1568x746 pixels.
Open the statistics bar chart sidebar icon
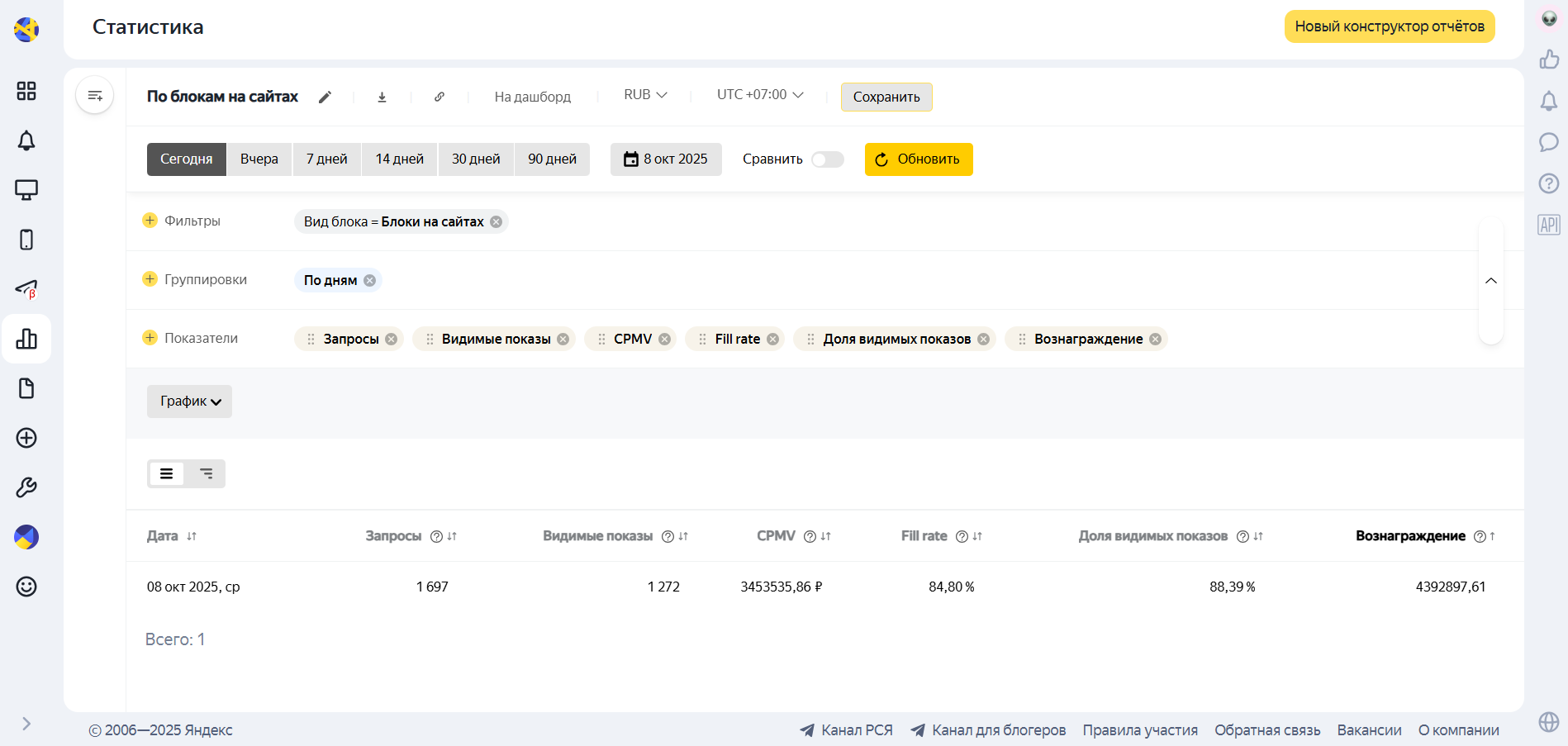click(x=26, y=339)
